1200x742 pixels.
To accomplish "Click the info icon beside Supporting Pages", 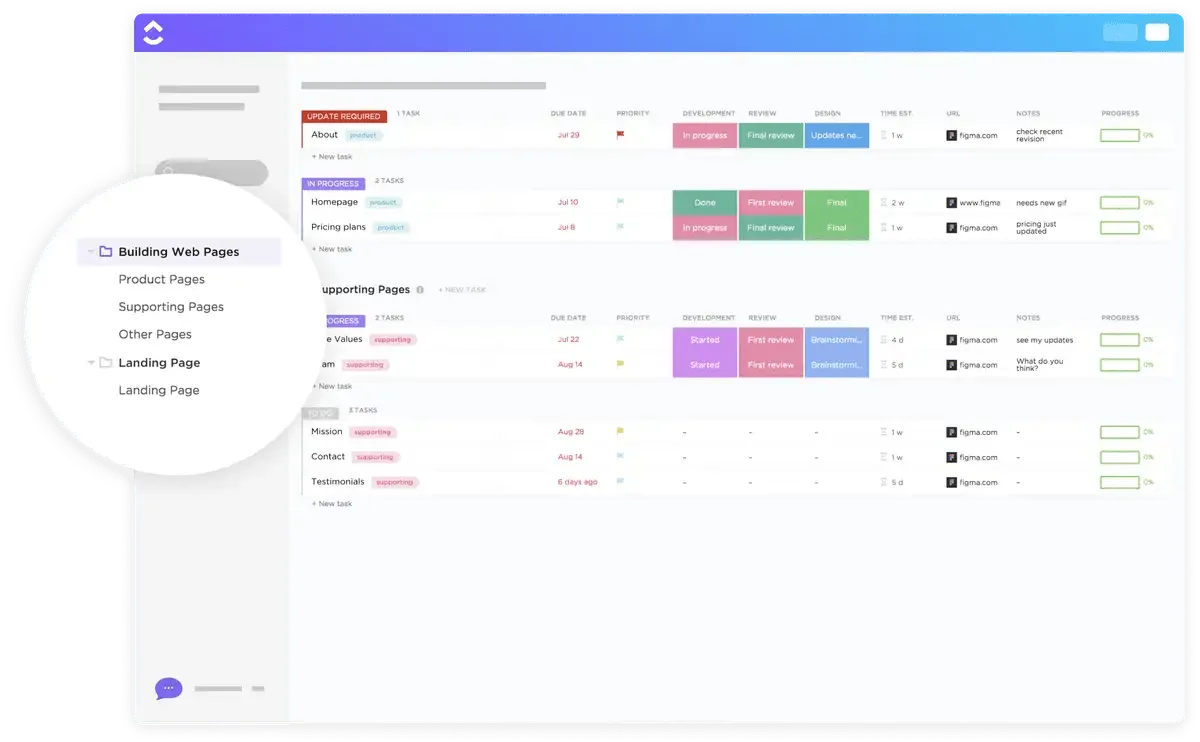I will (x=420, y=290).
